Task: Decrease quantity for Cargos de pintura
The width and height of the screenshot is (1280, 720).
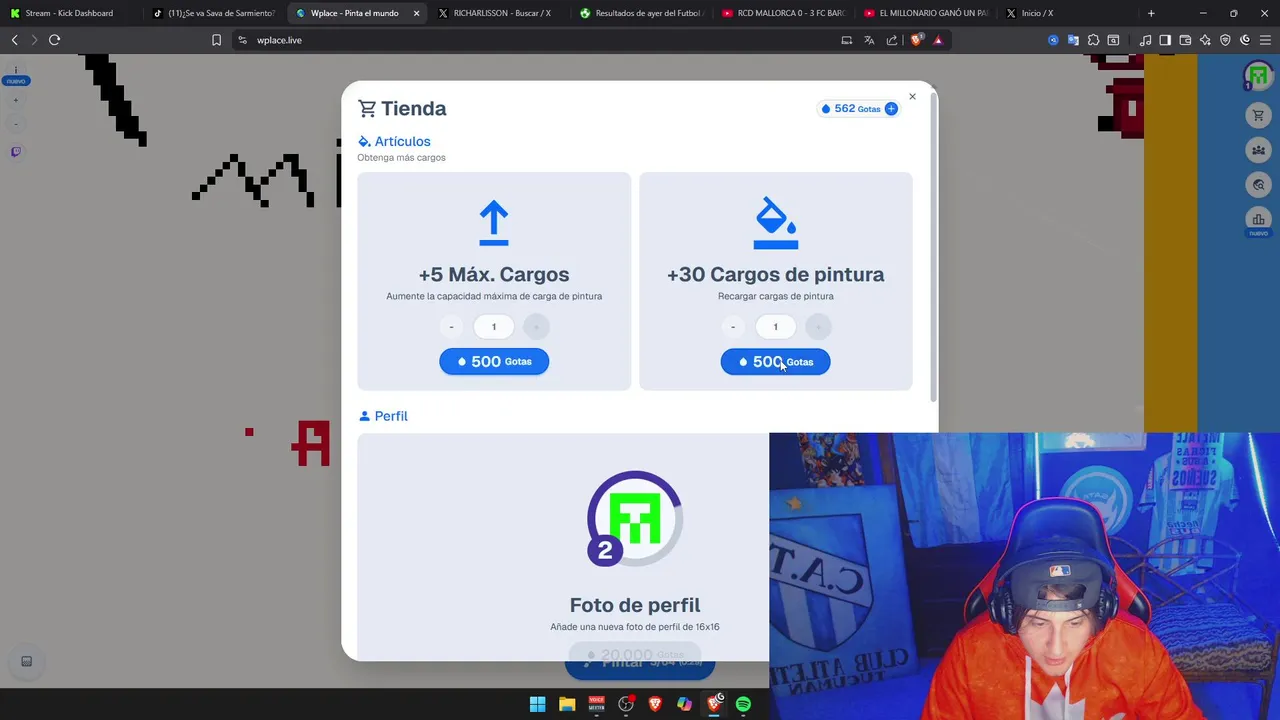Action: [x=733, y=327]
